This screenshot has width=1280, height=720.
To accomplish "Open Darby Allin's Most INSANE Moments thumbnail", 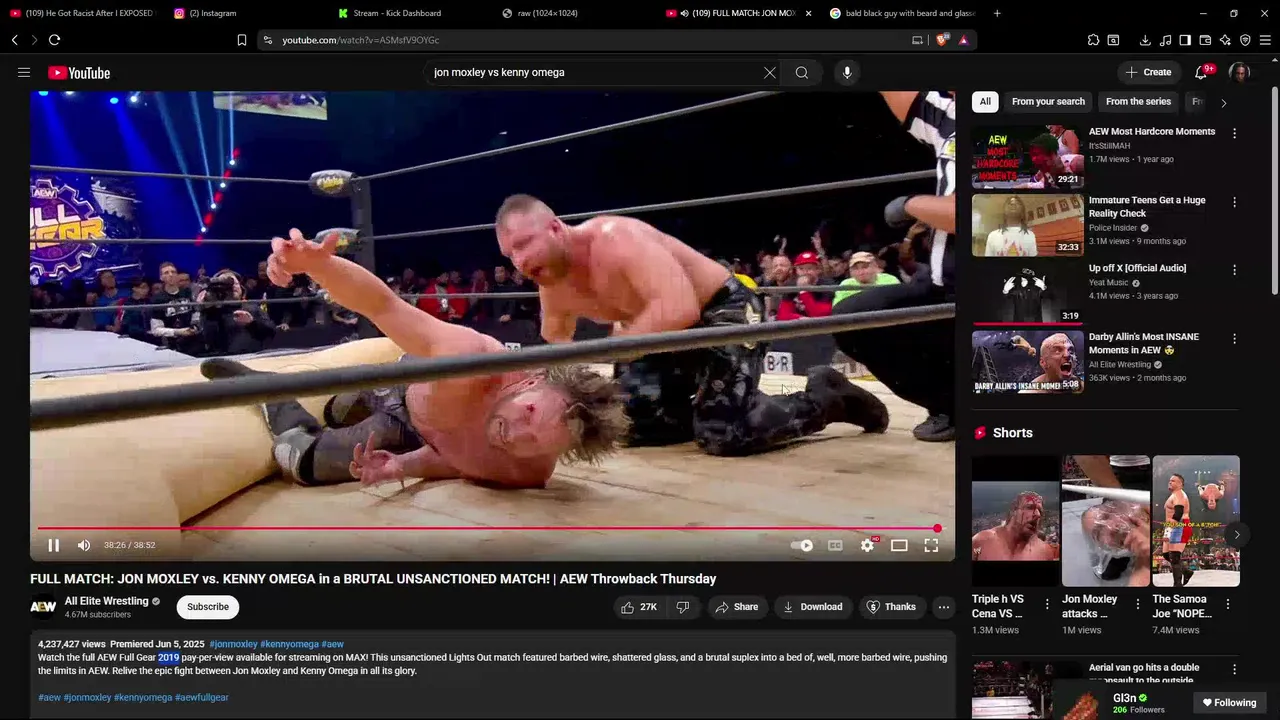I will [1027, 362].
